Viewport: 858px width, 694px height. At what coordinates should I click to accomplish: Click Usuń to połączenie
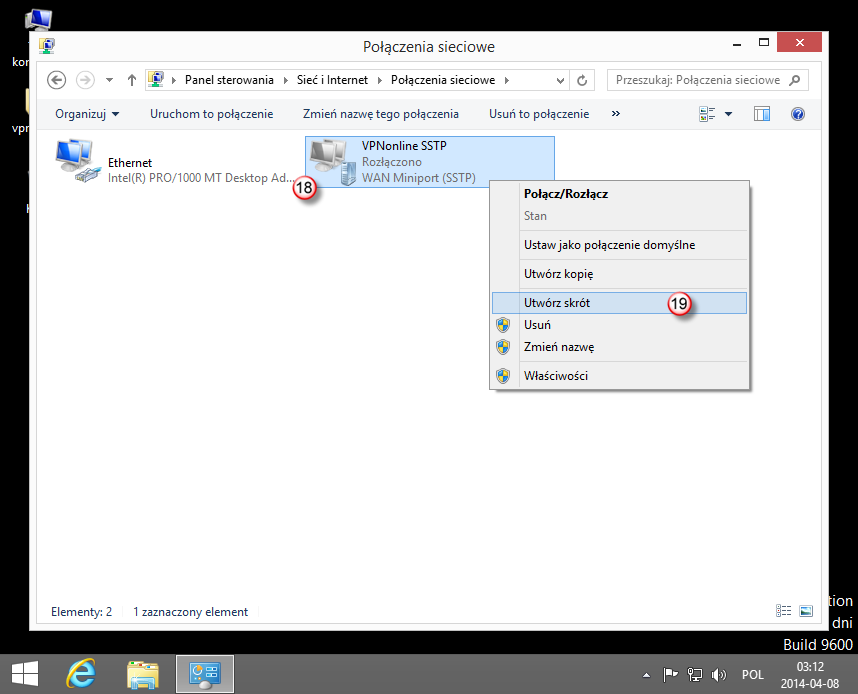(x=539, y=114)
